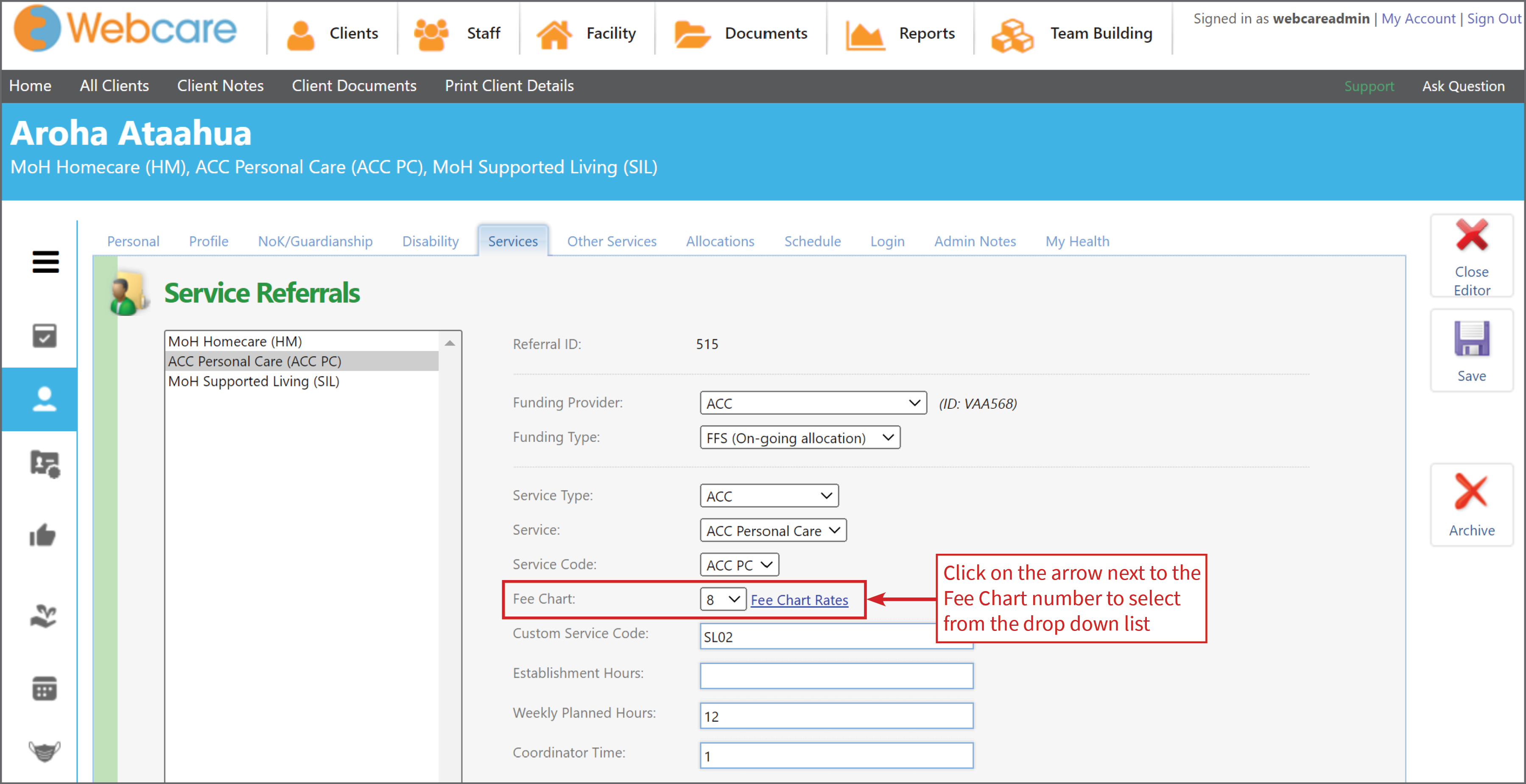Open Reports from the top navigation

pos(926,33)
